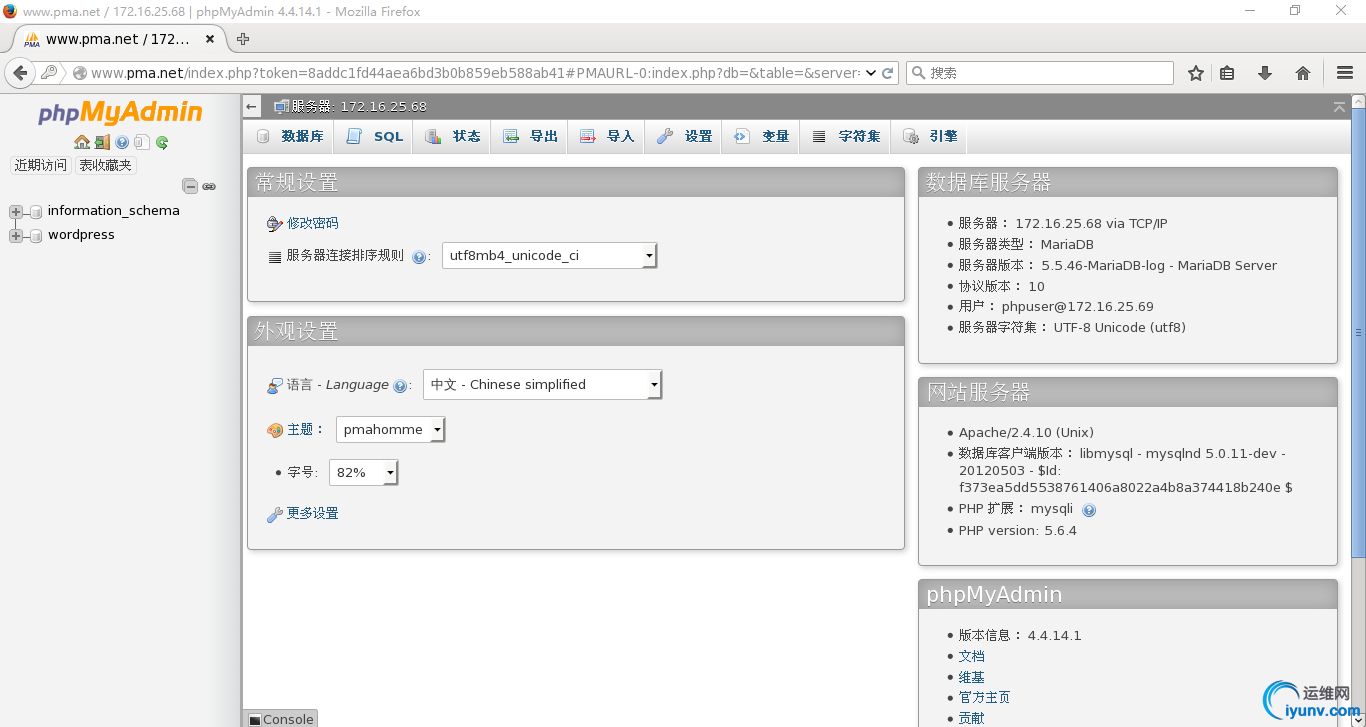Open the 设置 (Settings) tab

point(684,136)
